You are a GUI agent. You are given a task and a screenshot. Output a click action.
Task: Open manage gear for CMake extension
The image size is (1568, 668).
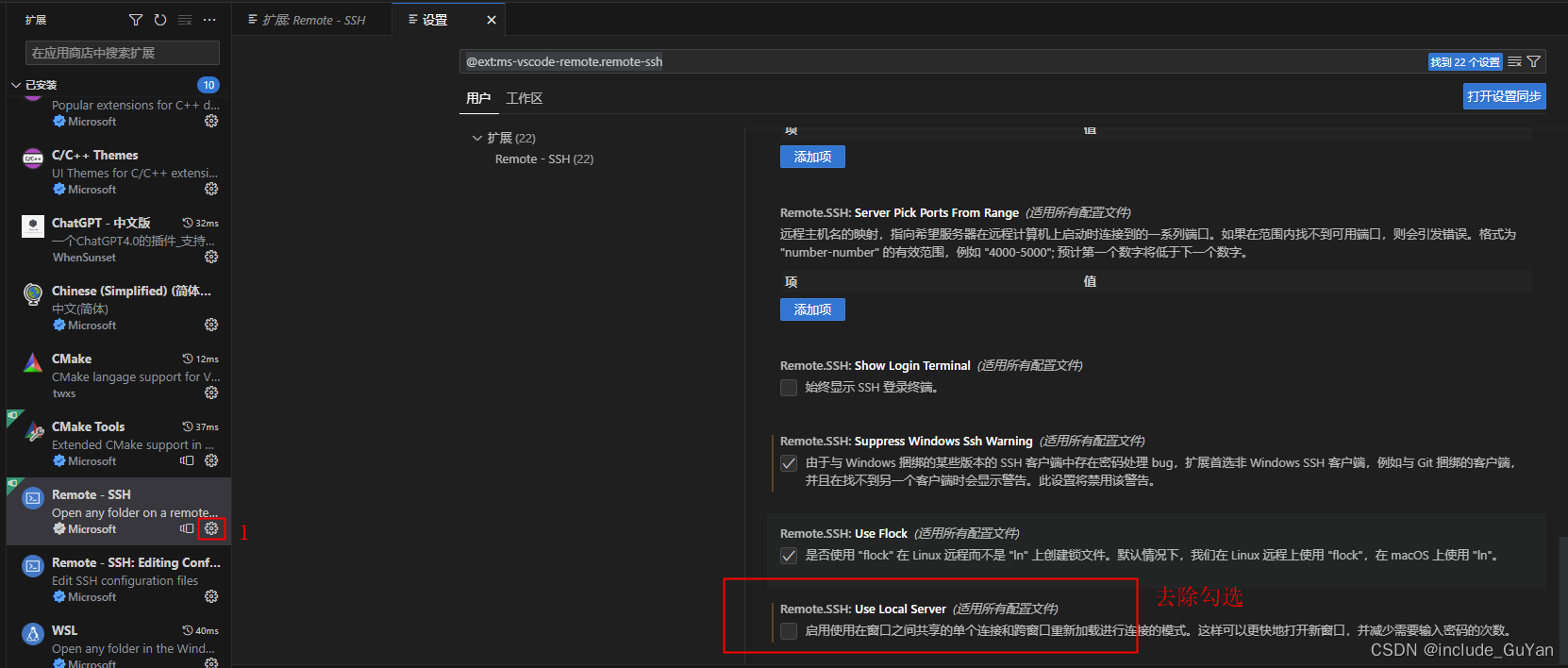211,392
